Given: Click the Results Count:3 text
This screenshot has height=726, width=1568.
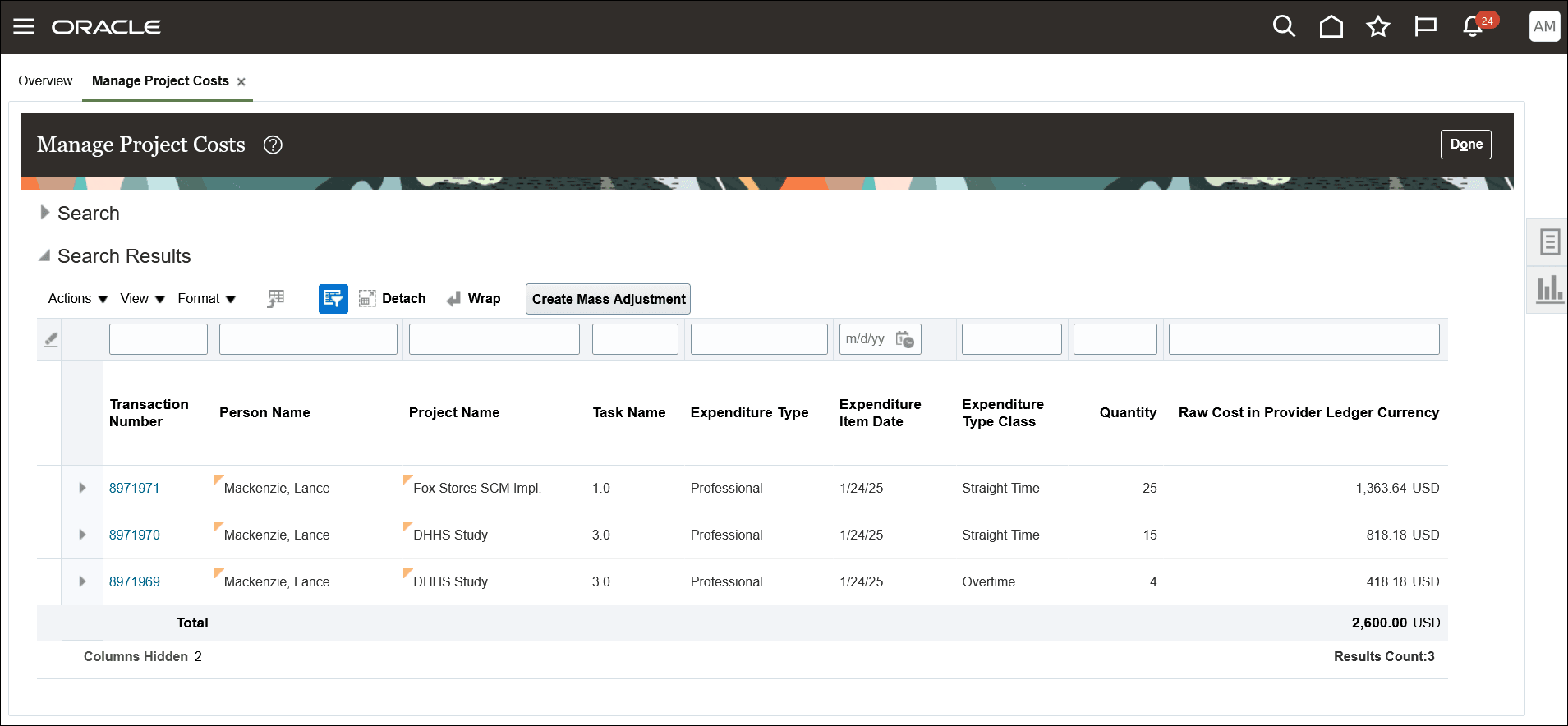Looking at the screenshot, I should coord(1384,656).
